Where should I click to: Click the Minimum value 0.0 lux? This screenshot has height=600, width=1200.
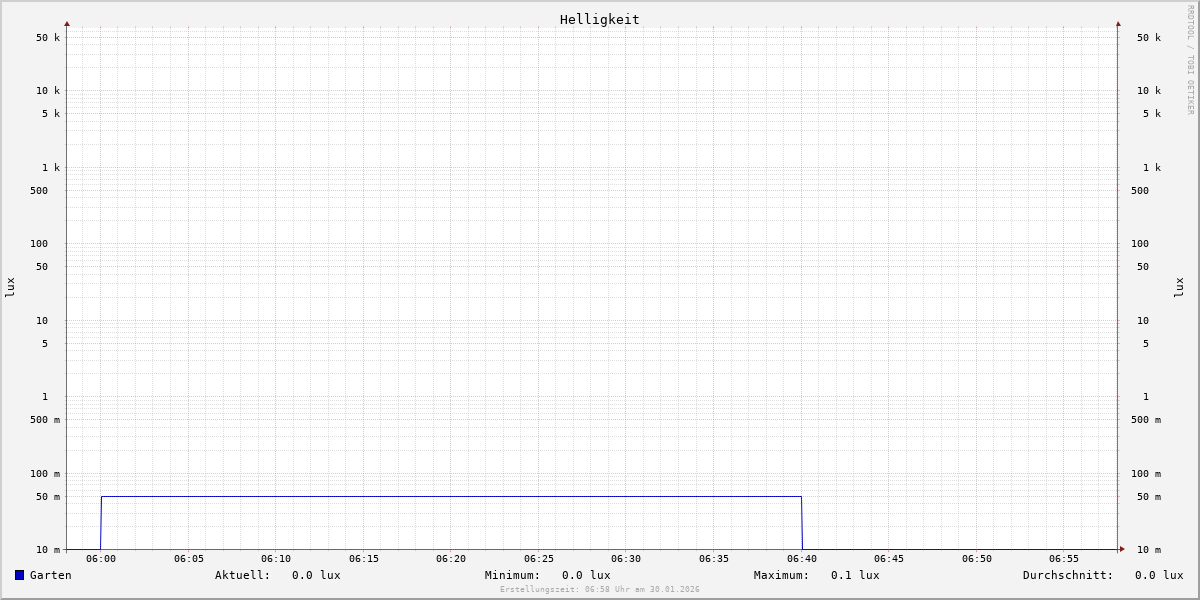(x=586, y=575)
